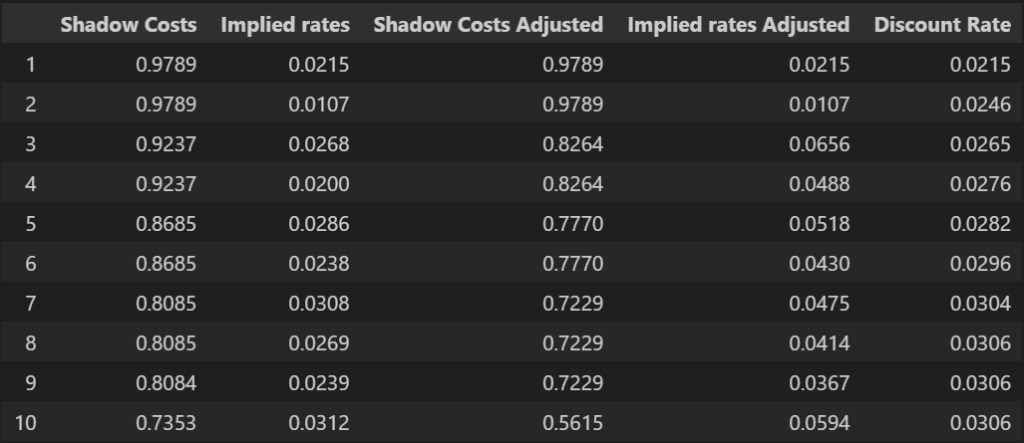Click Implied rates cell 0.0200 in row 4
This screenshot has height=443, width=1024.
click(x=319, y=184)
